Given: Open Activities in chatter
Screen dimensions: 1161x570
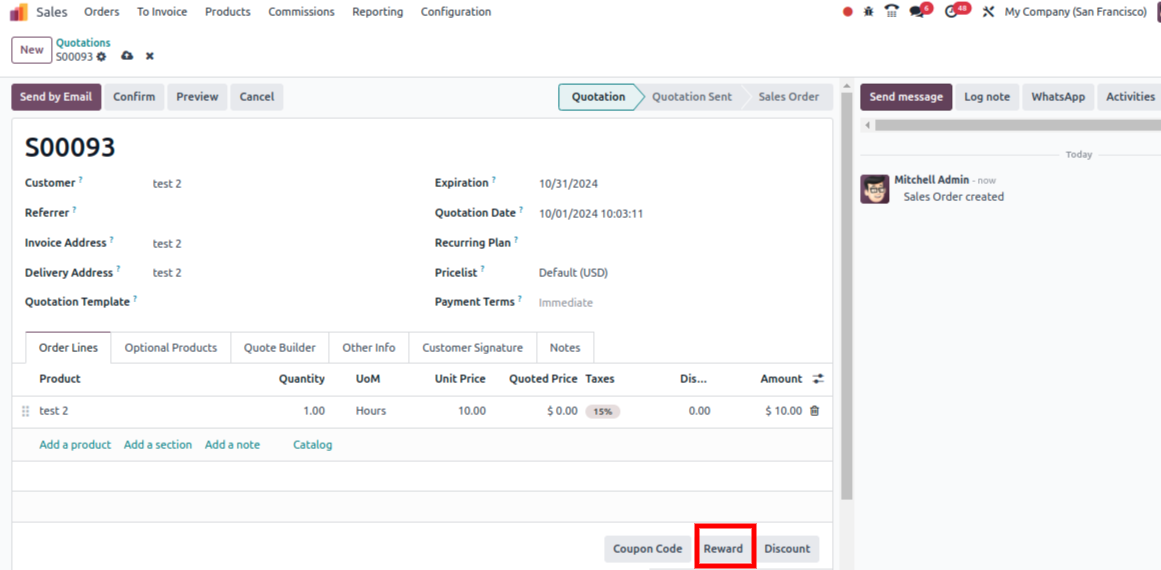Looking at the screenshot, I should pos(1131,97).
